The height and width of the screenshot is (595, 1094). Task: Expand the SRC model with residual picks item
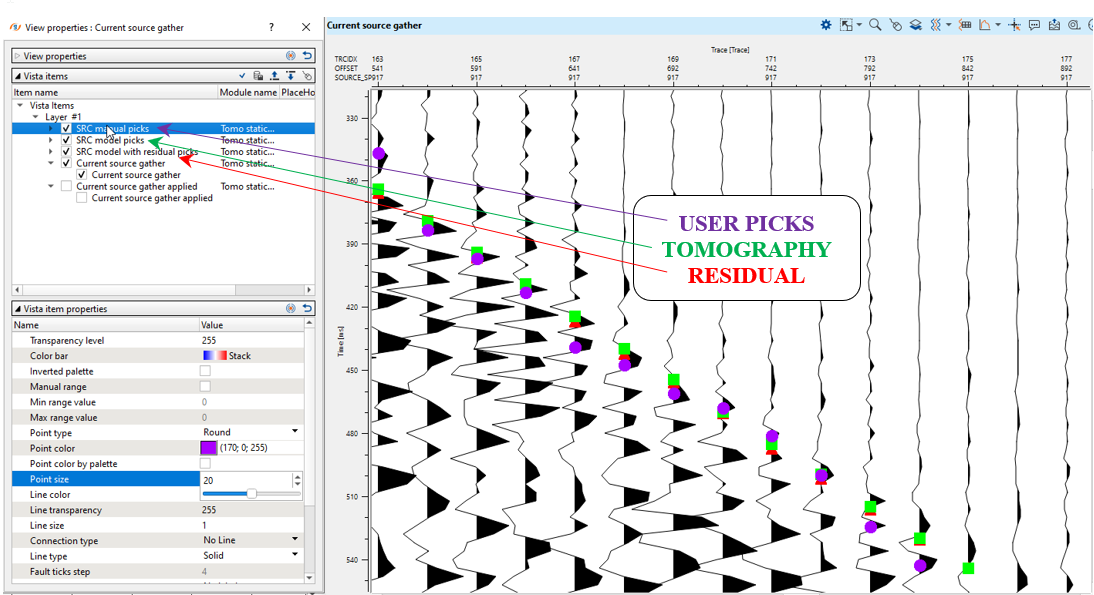point(51,152)
